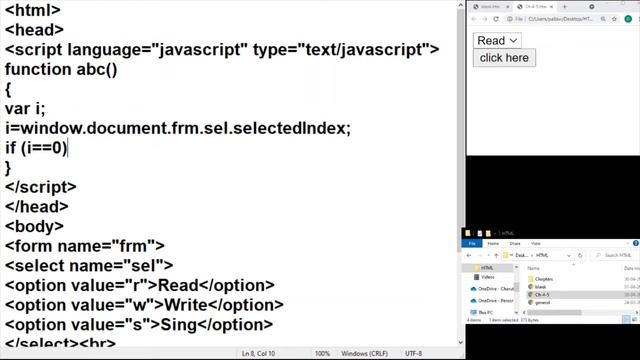Select the Ch-4-5 browser tab
The width and height of the screenshot is (640, 360).
click(x=535, y=7)
